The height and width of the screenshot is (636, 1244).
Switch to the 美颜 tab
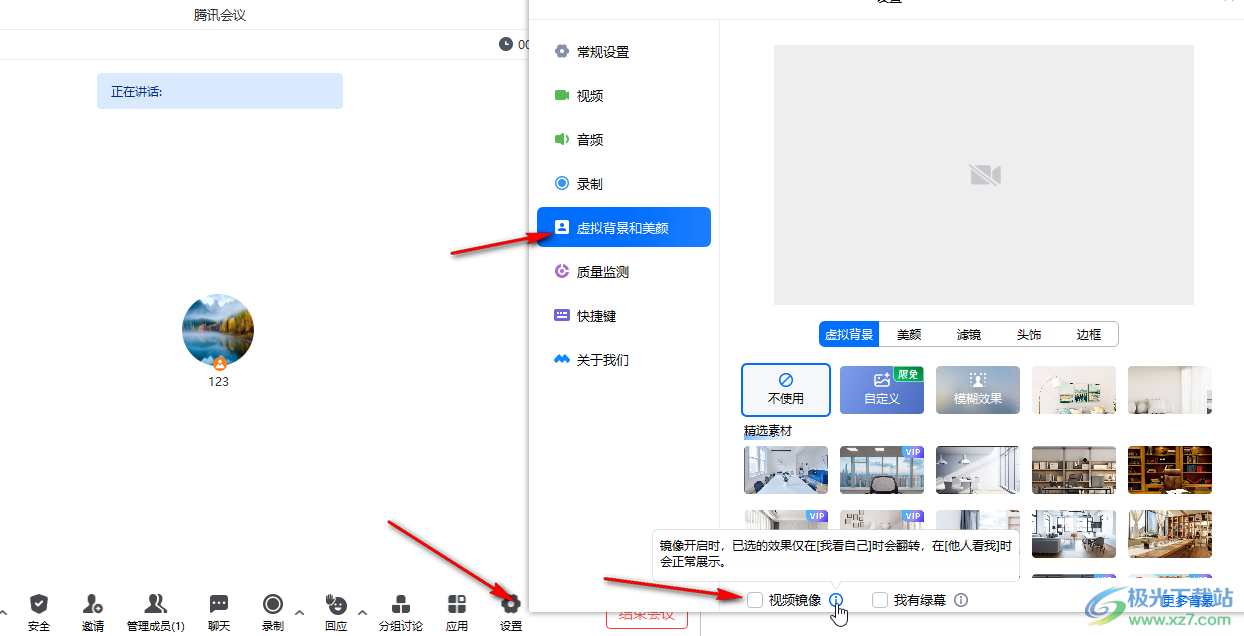909,334
